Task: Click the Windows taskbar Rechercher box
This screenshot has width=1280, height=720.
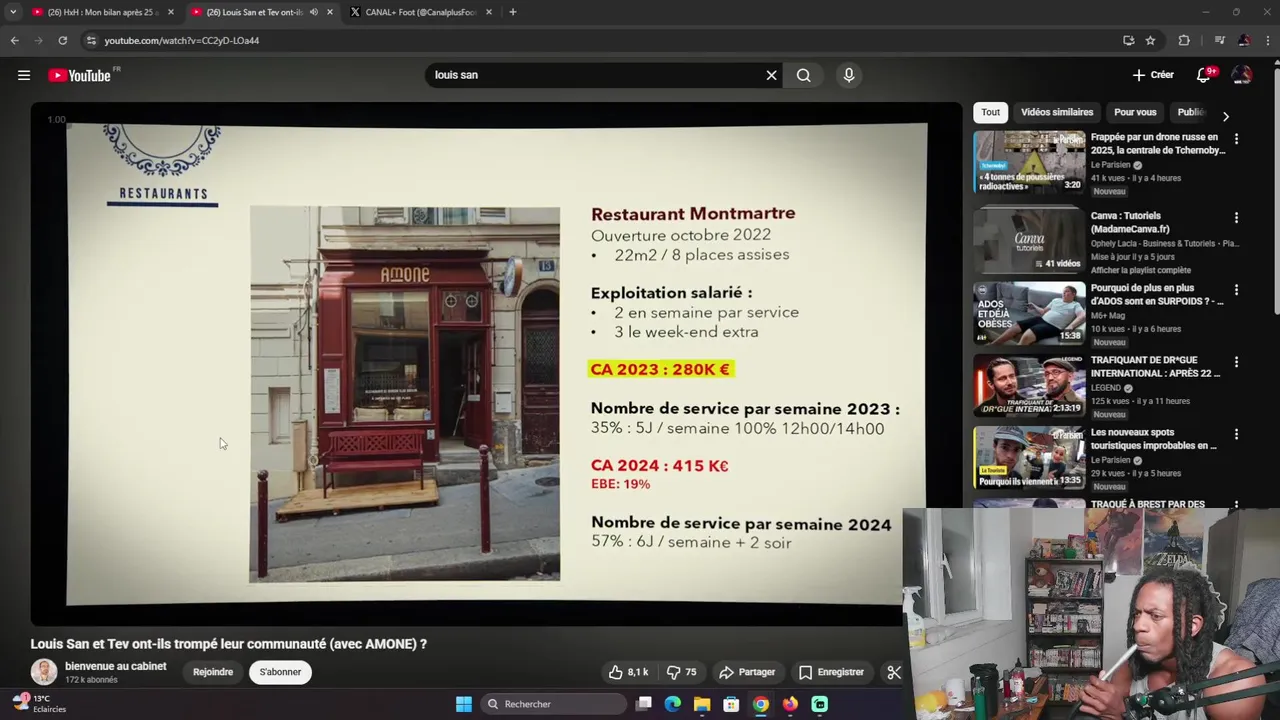Action: click(x=554, y=704)
